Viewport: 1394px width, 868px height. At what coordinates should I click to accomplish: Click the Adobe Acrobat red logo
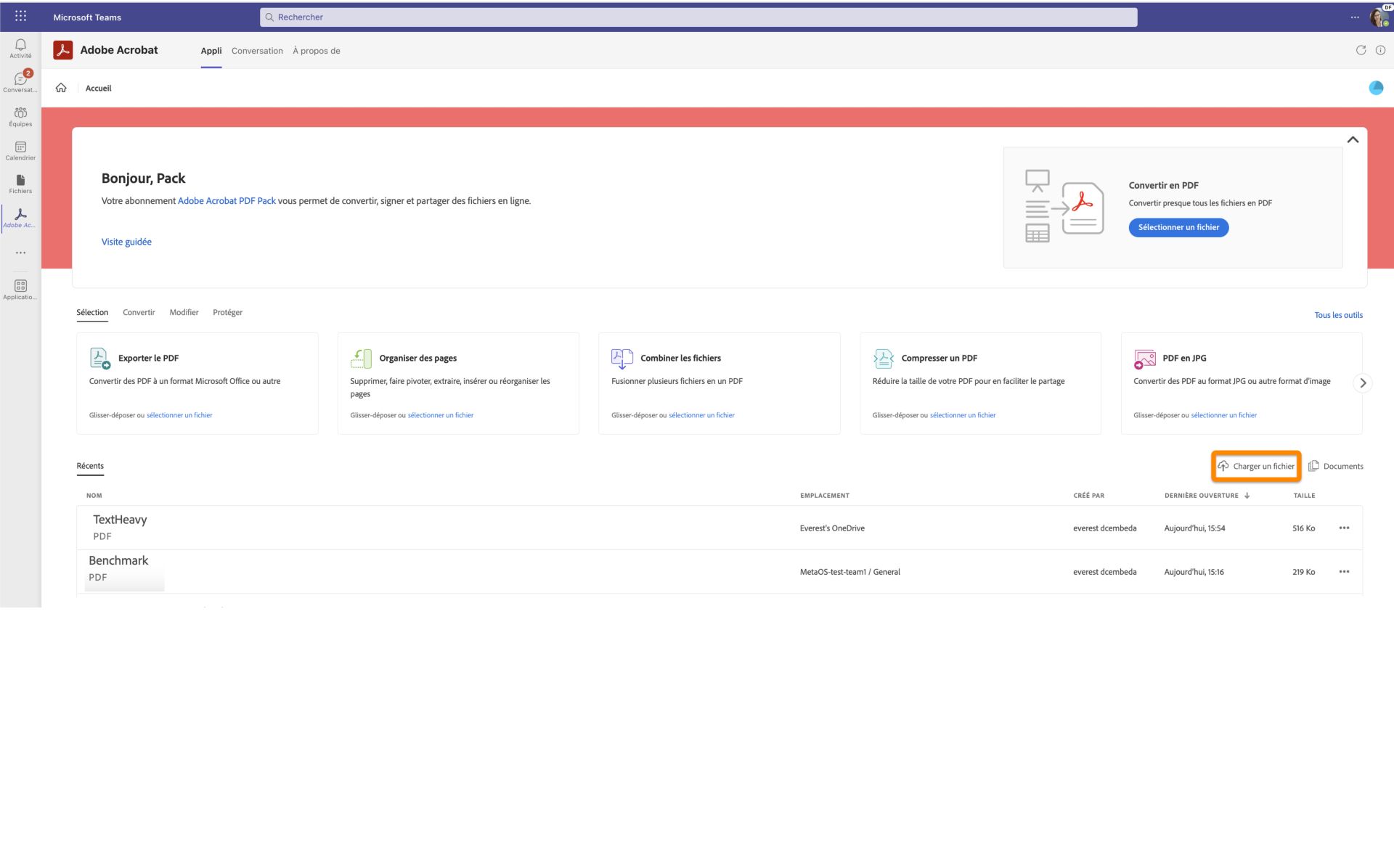63,50
